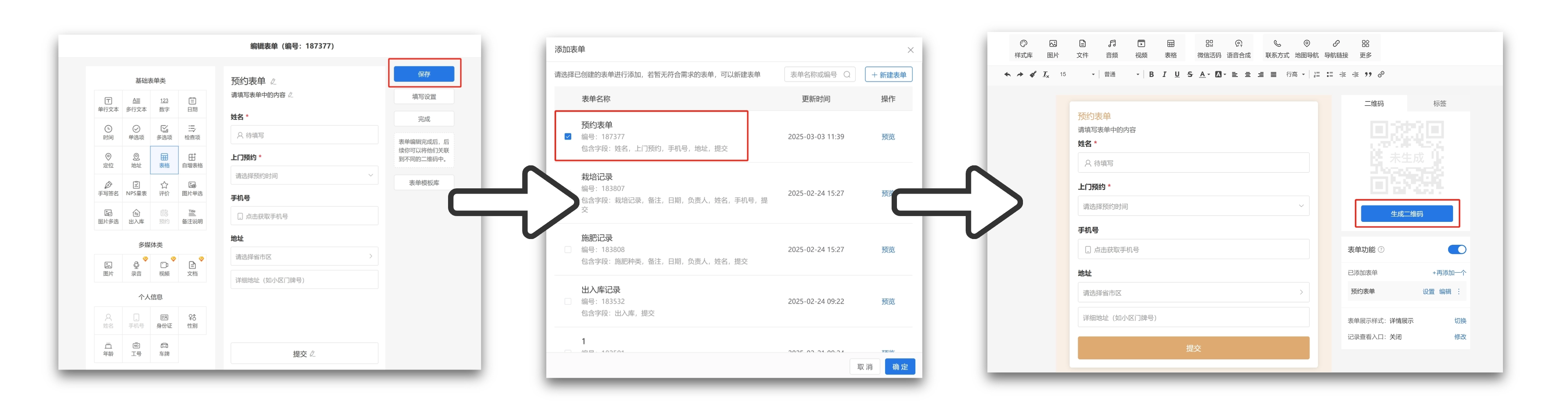Open the font color A picker
The height and width of the screenshot is (413, 1568).
(1203, 75)
